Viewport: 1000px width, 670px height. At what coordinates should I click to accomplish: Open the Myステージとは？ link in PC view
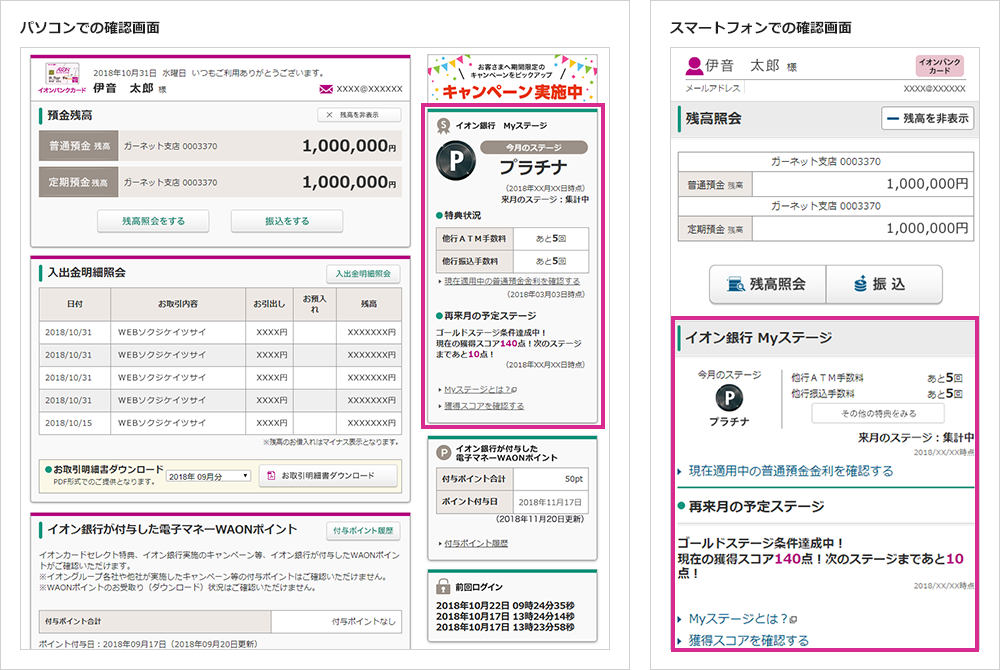click(480, 390)
